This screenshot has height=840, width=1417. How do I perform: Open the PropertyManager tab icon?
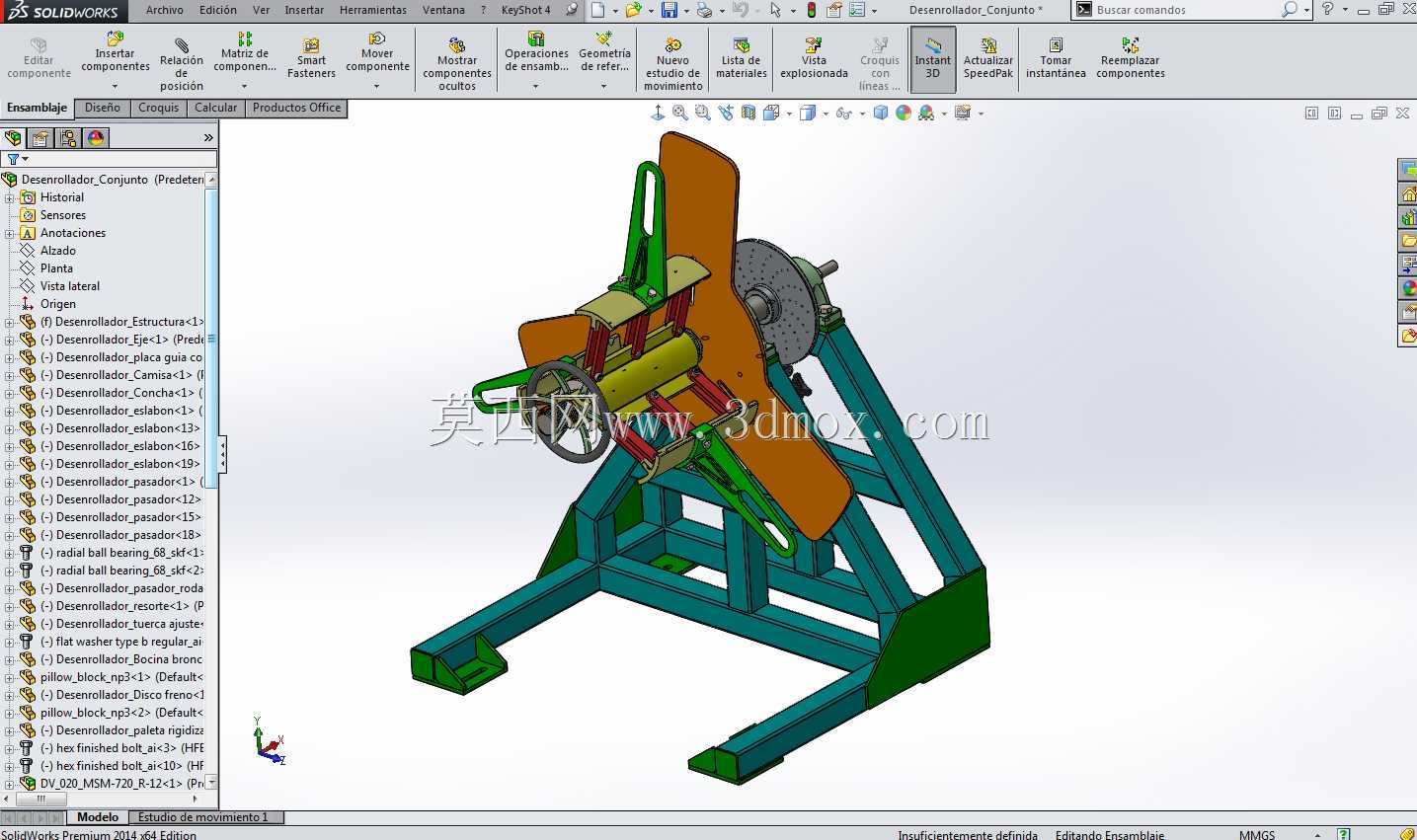[40, 138]
